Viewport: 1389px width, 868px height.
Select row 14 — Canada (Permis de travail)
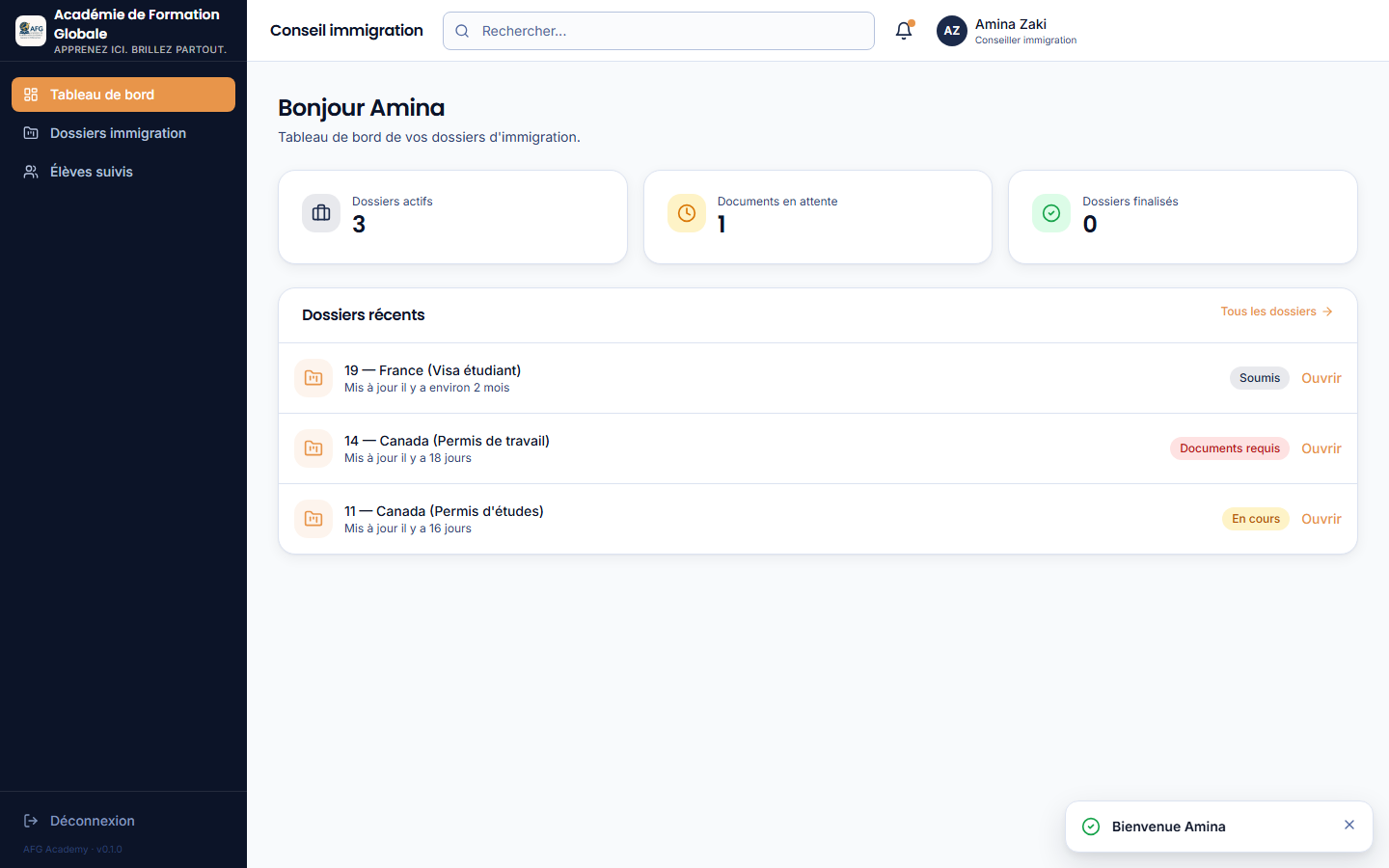(x=818, y=448)
